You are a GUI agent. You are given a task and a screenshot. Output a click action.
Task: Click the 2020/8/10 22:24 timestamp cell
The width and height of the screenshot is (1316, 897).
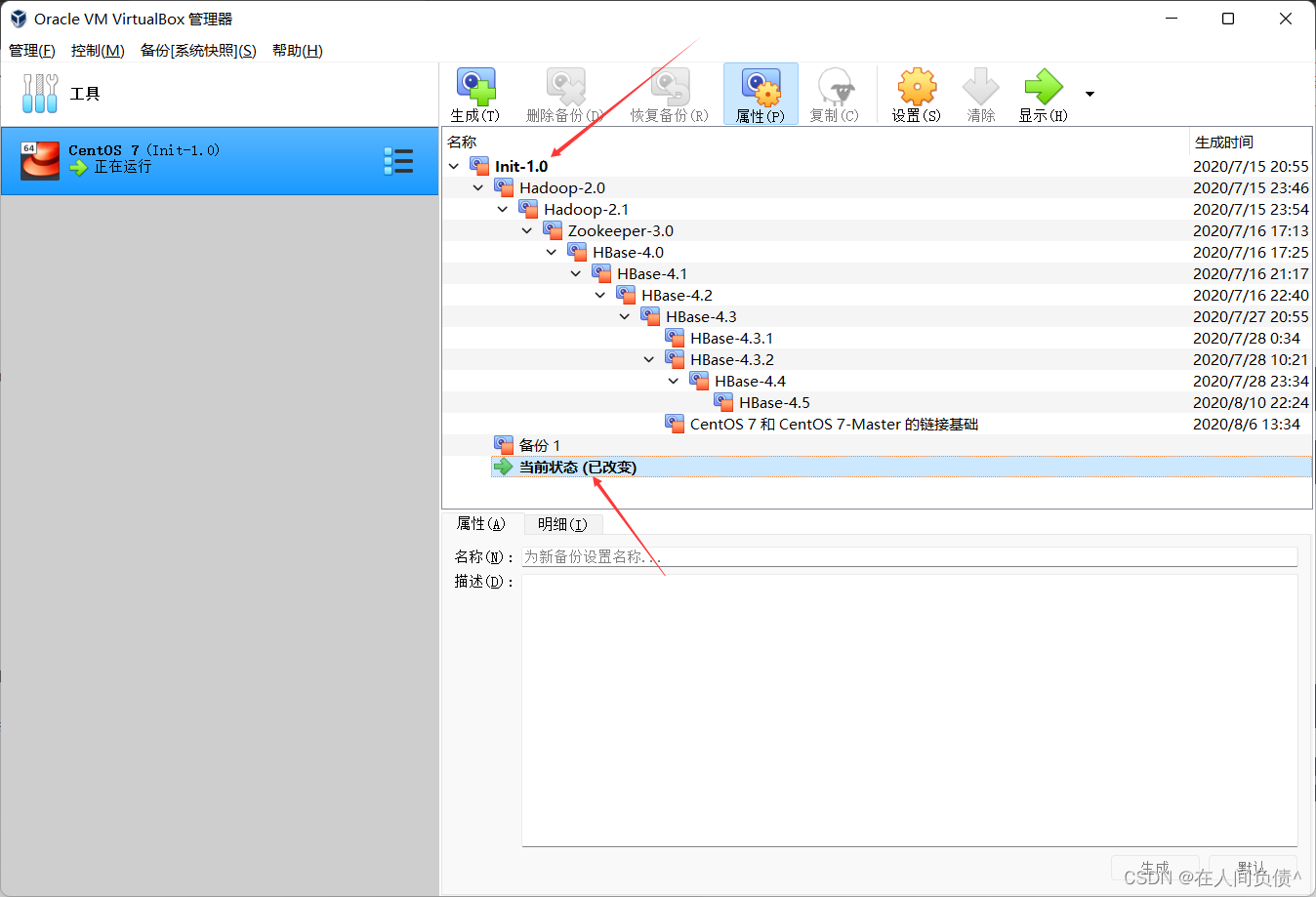pos(1251,402)
